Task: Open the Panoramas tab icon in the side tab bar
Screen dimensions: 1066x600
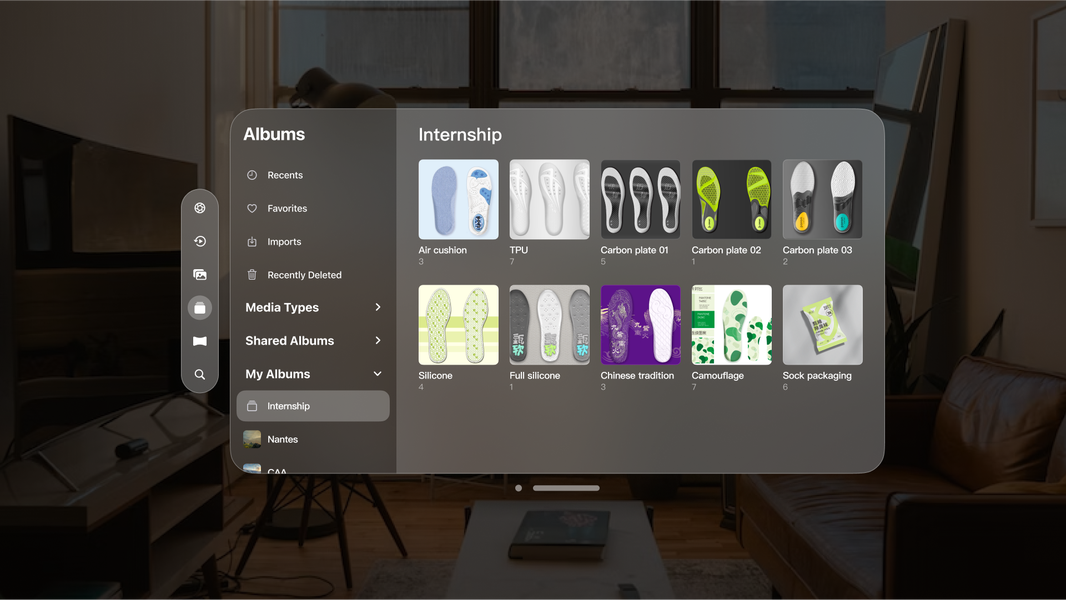Action: click(x=200, y=341)
